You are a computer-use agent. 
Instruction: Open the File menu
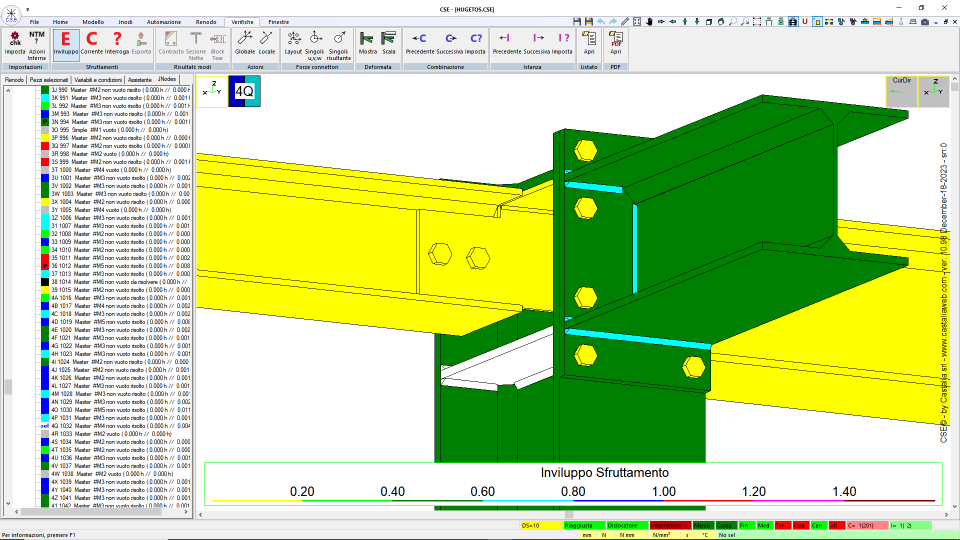click(34, 22)
